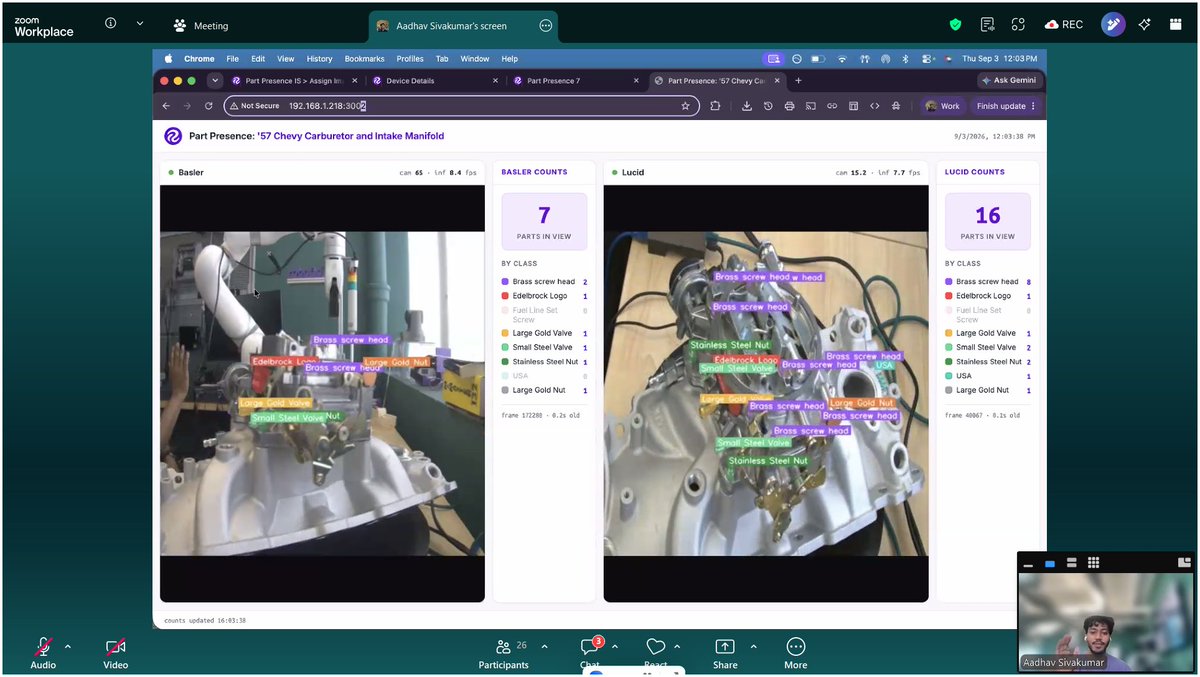Open the Apple menu

(169, 59)
